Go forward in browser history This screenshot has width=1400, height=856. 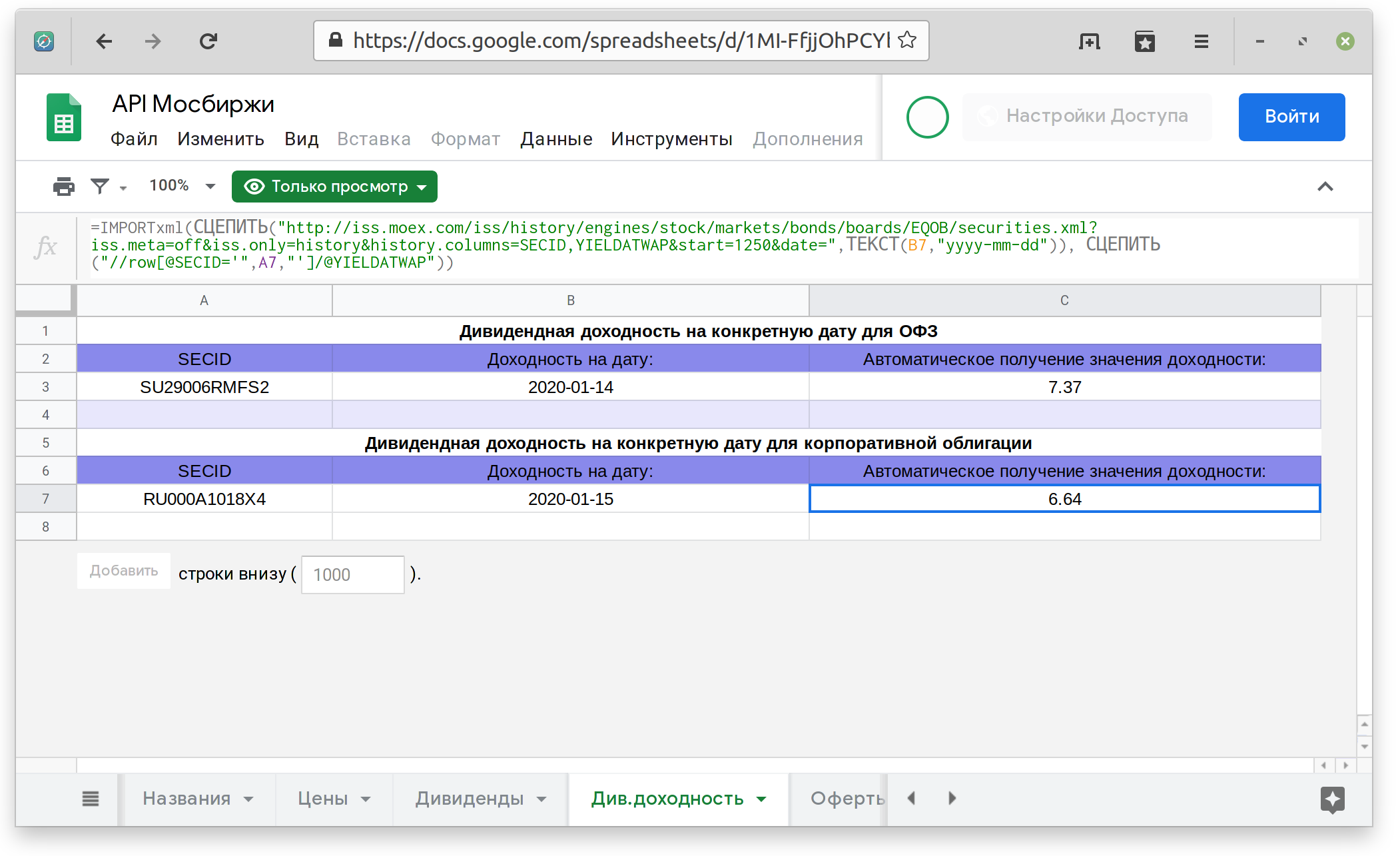153,41
